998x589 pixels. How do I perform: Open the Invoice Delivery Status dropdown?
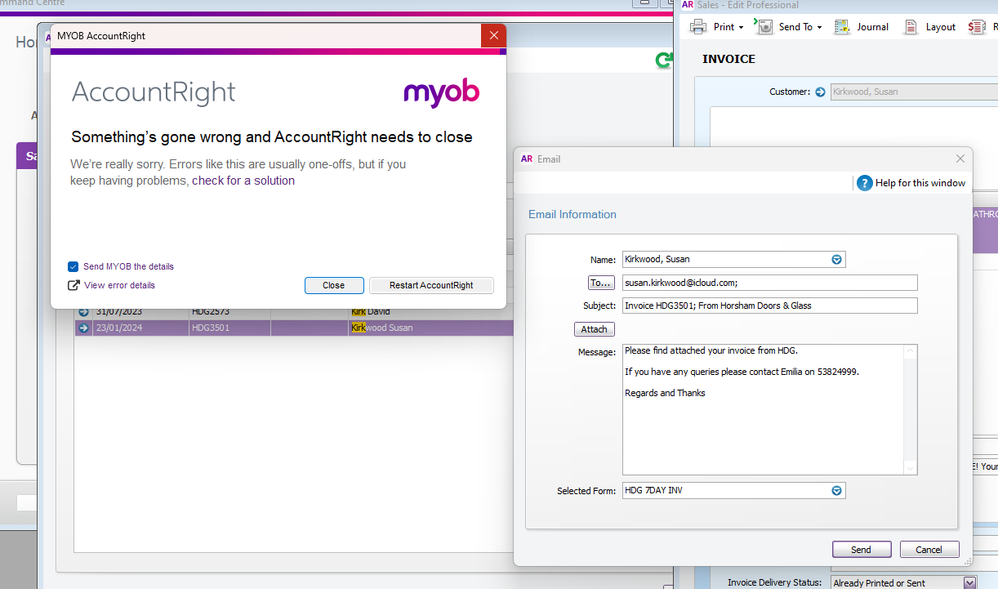coord(969,583)
